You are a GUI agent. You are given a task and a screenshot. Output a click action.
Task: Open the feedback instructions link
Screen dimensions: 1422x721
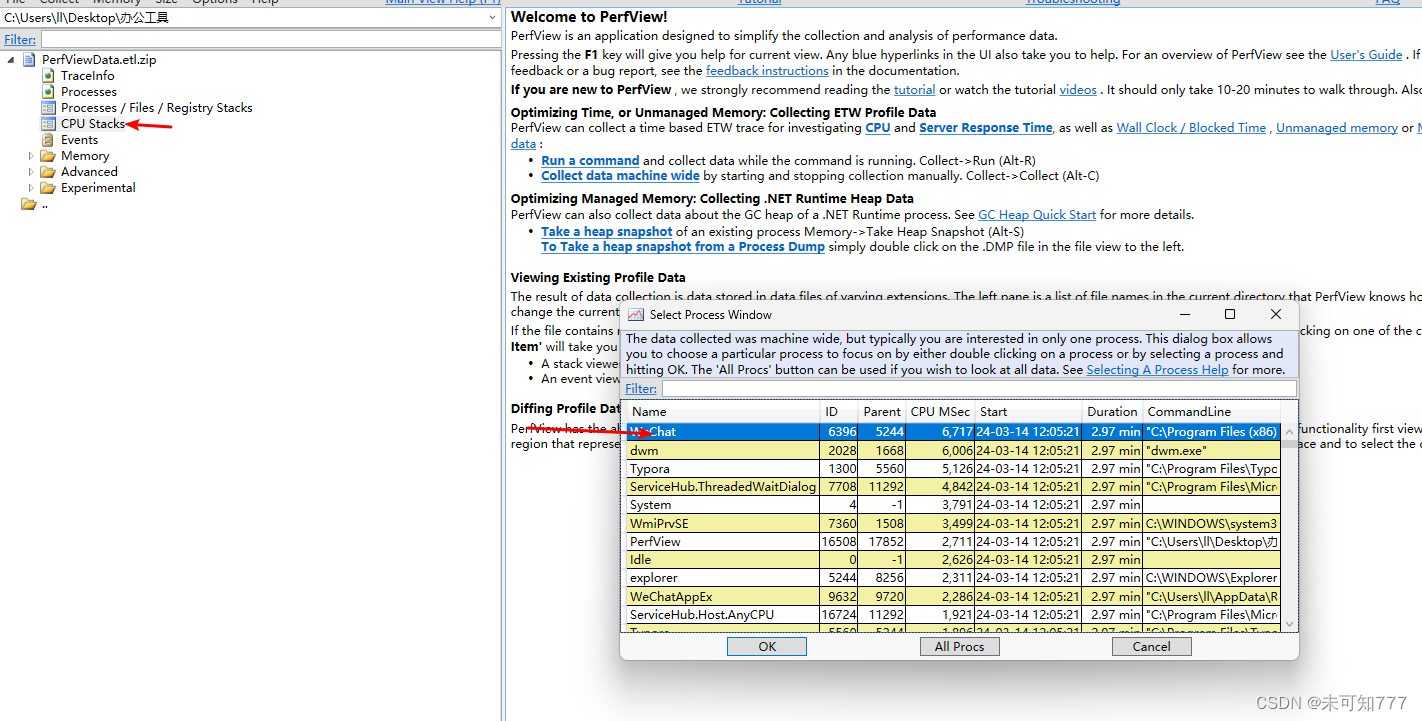tap(767, 71)
